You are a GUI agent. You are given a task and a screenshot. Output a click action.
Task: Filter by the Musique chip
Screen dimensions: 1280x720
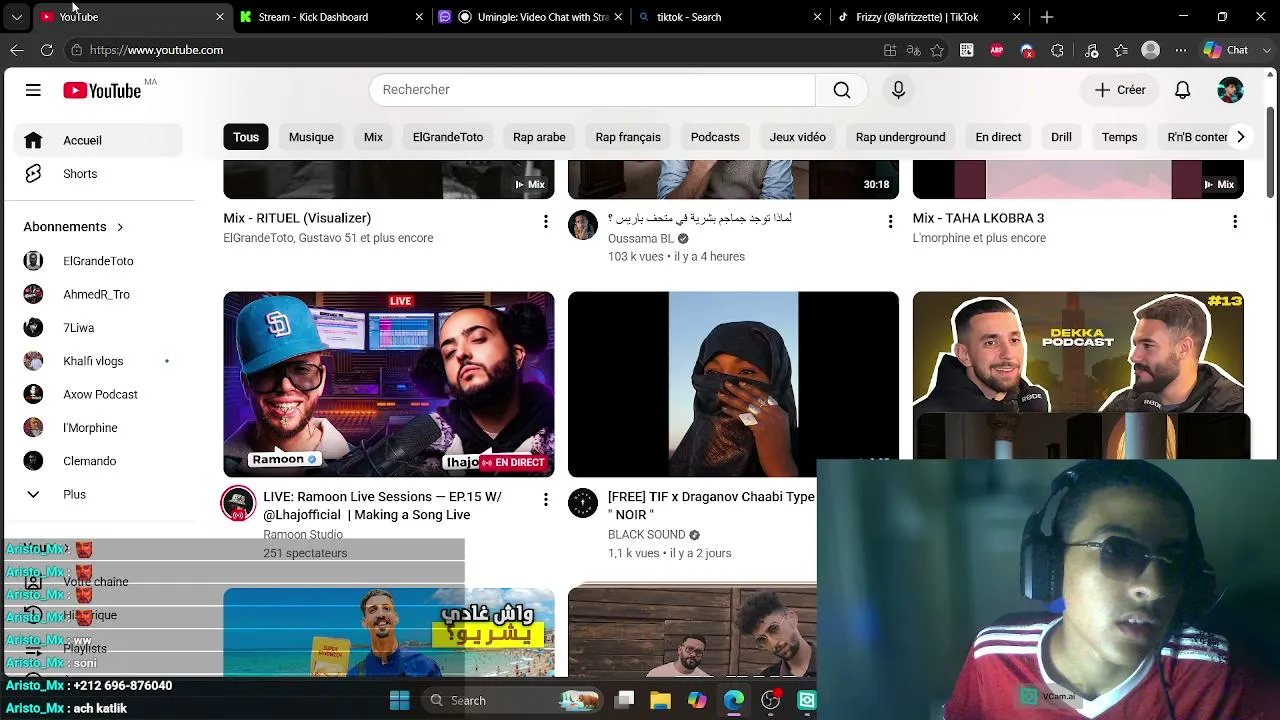pos(311,137)
